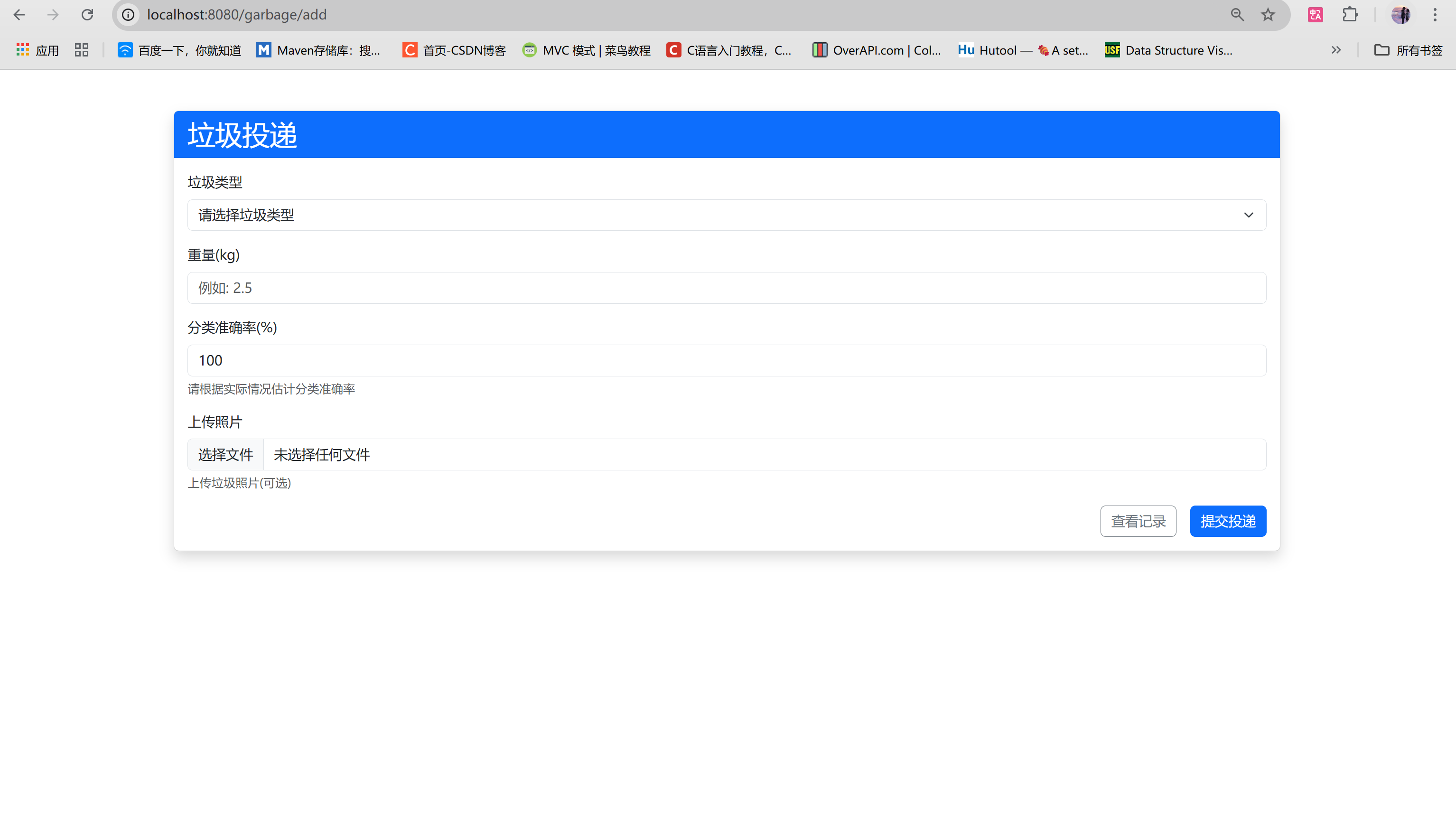View site information icon in address bar
The image size is (1456, 816).
[x=128, y=15]
